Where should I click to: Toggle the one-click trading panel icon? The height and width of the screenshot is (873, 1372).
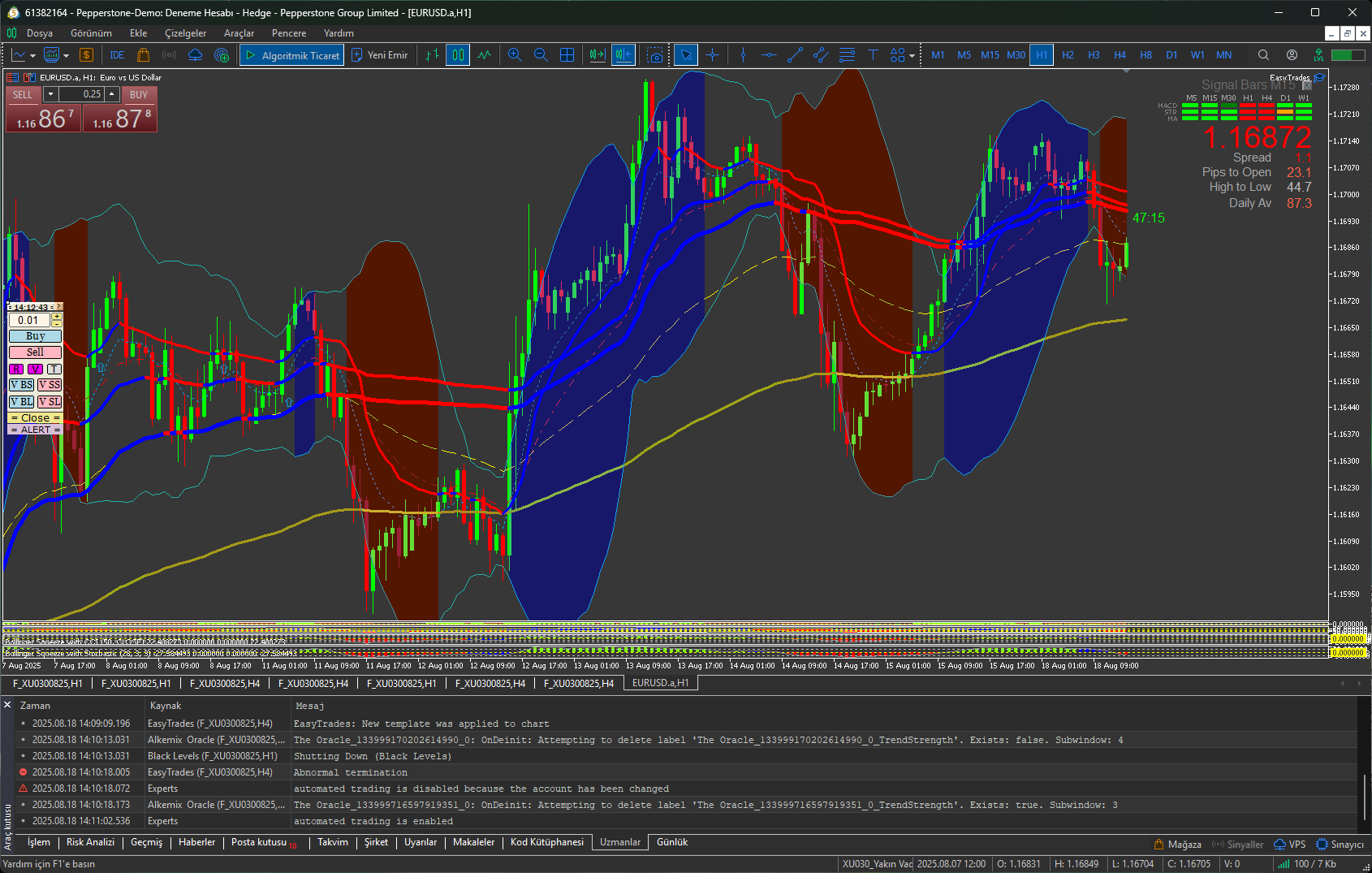[30, 78]
